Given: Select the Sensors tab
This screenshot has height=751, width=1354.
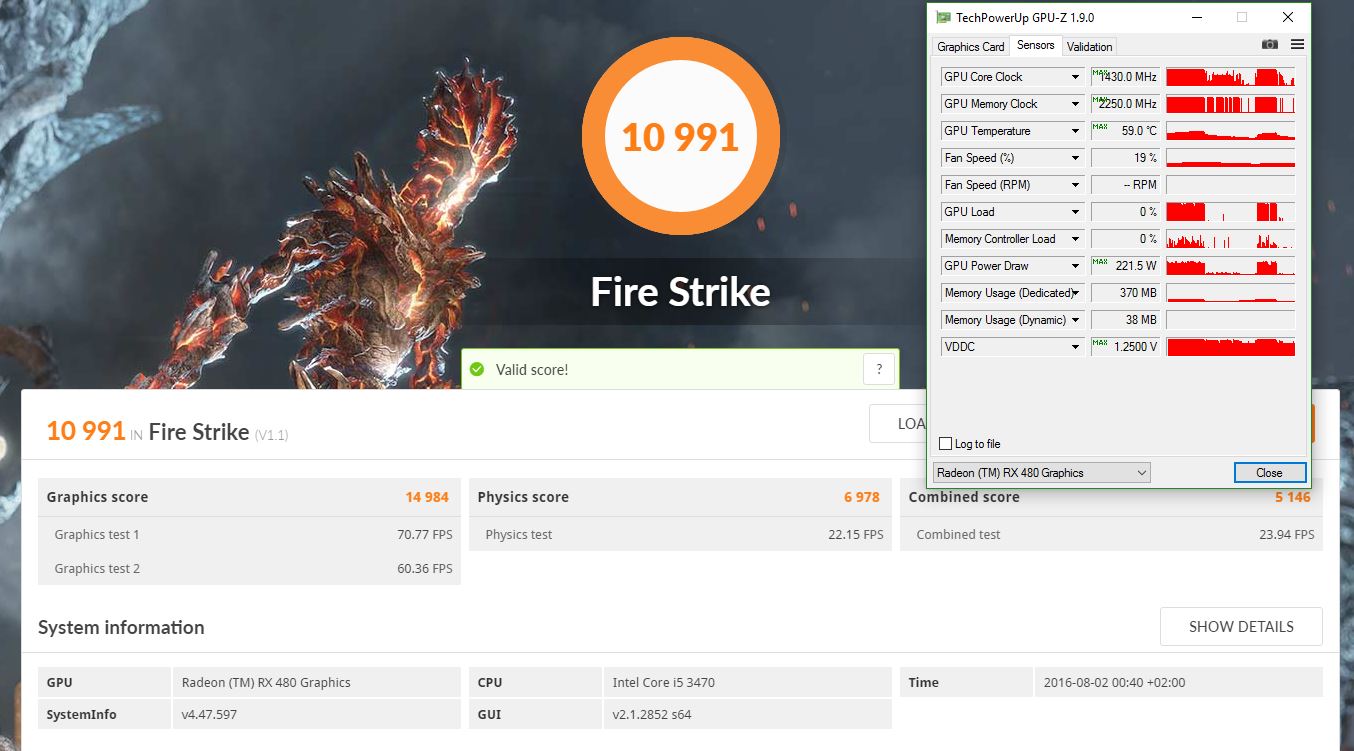Looking at the screenshot, I should pos(1035,45).
